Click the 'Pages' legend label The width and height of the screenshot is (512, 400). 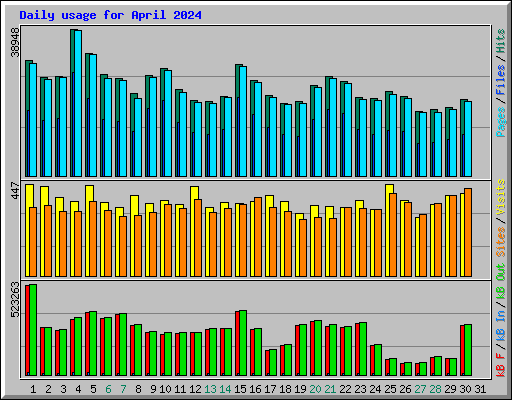click(500, 122)
